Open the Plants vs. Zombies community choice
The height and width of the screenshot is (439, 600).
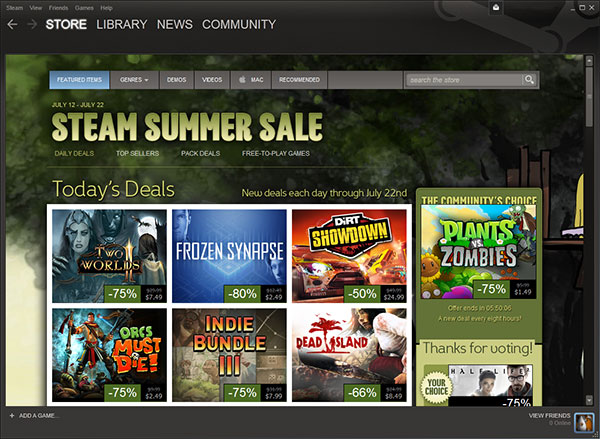[478, 252]
